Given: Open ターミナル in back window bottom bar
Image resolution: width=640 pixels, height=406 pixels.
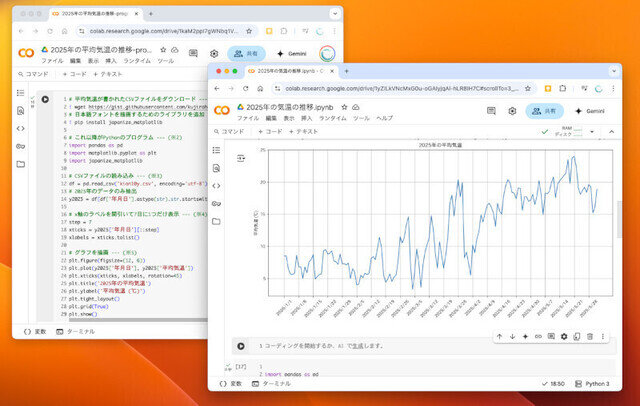Looking at the screenshot, I should pos(76,332).
